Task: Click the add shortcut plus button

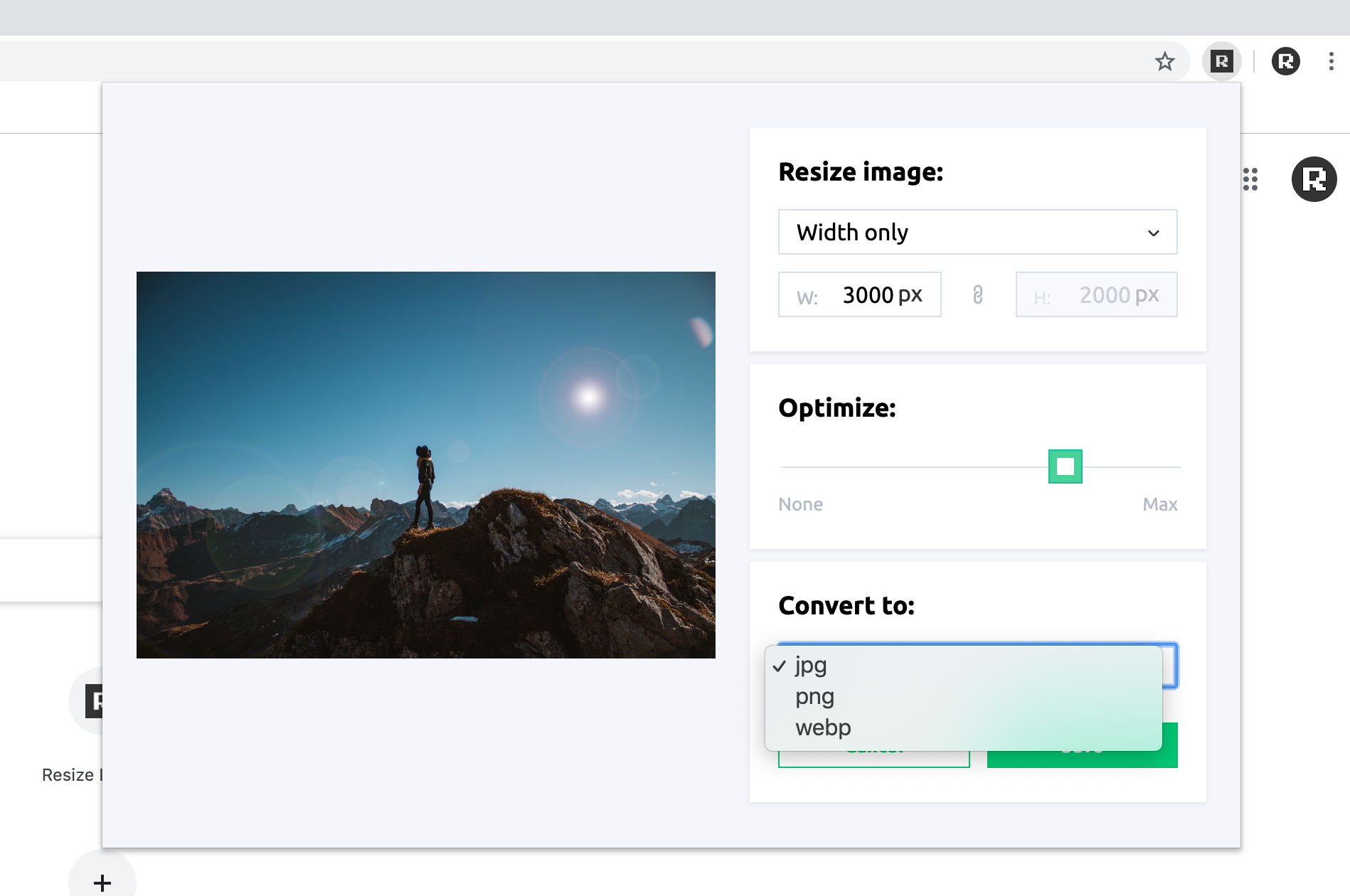Action: tap(102, 882)
